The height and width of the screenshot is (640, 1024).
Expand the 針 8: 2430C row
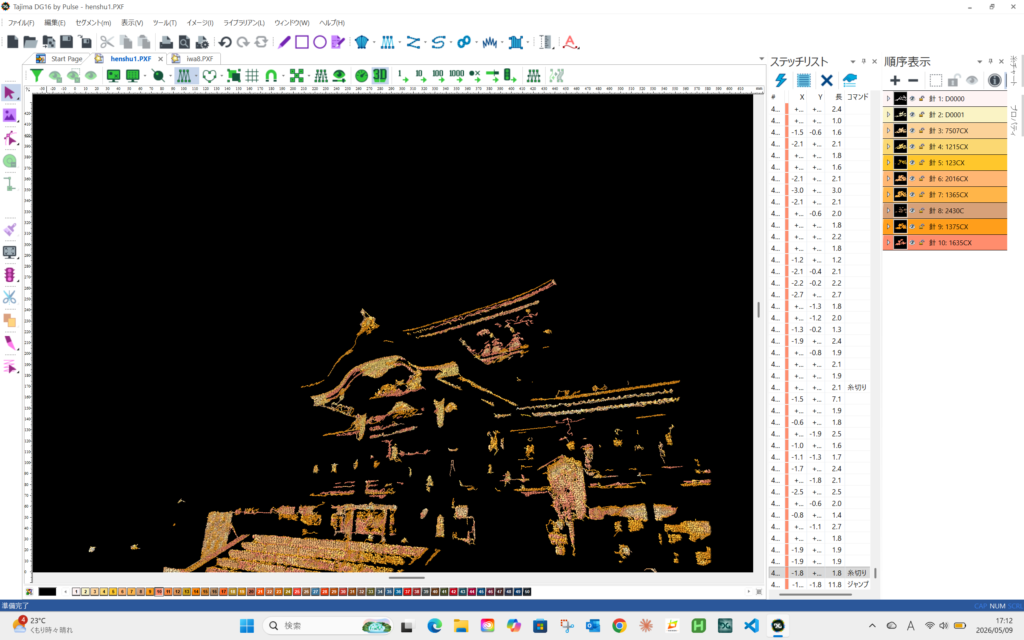pyautogui.click(x=888, y=210)
